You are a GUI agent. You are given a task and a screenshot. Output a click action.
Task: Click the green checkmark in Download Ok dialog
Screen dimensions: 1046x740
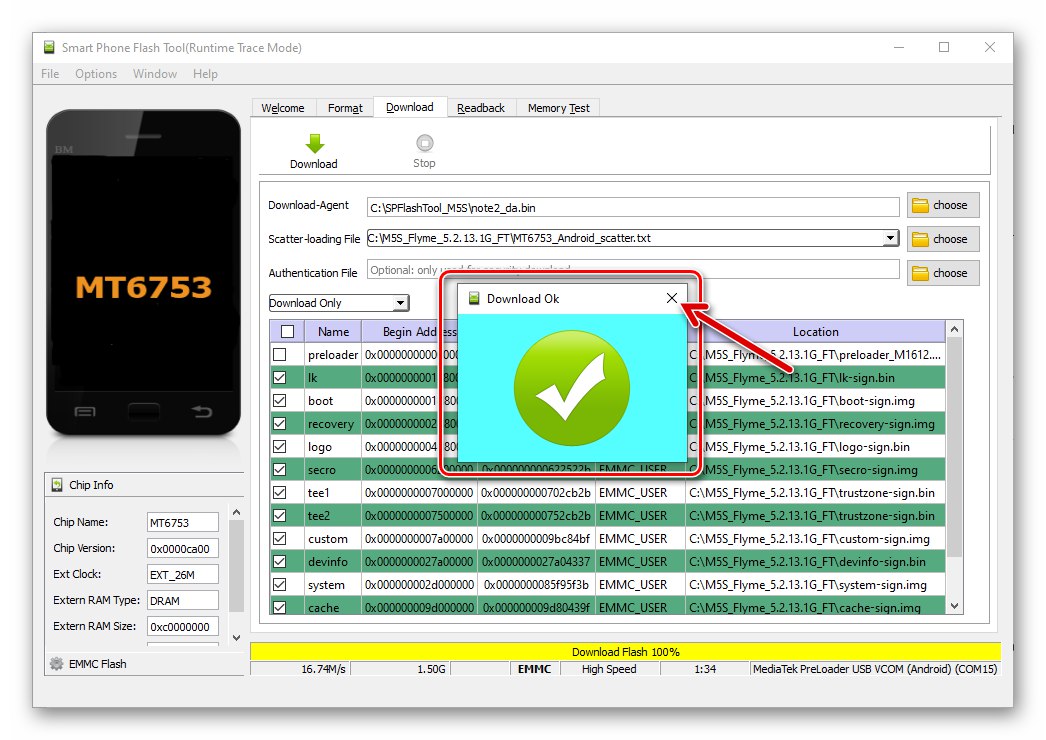(571, 386)
